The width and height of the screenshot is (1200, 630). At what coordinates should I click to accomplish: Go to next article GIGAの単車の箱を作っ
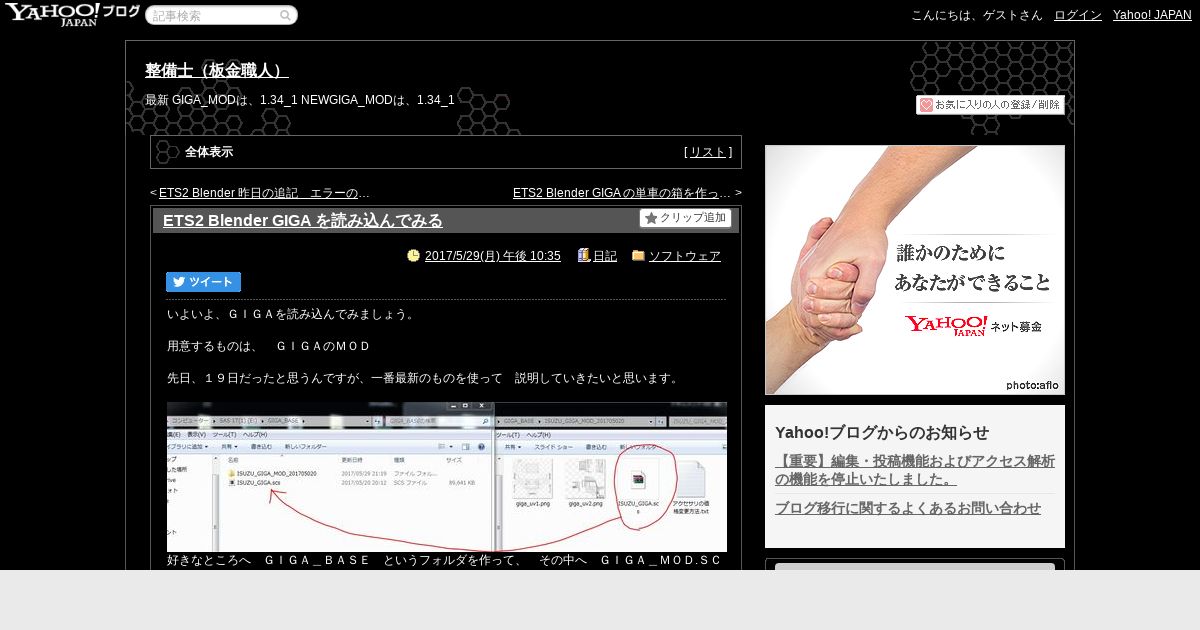622,193
